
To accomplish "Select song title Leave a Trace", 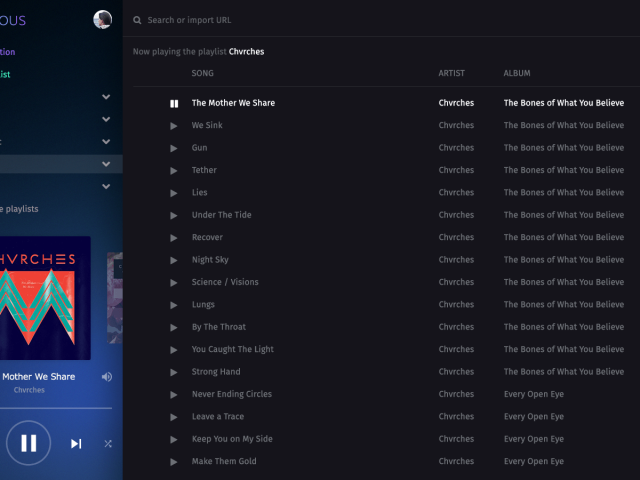I will click(218, 416).
